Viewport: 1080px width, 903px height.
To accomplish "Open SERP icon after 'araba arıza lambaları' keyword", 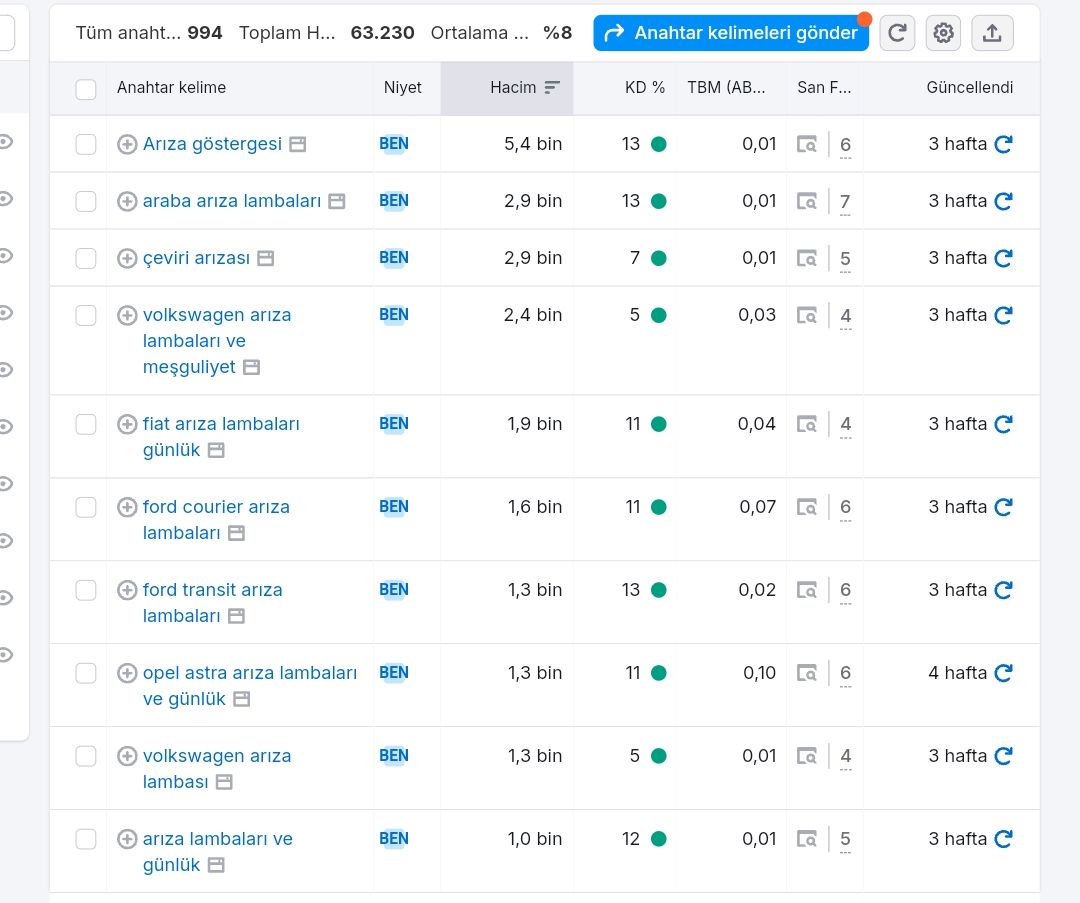I will click(x=337, y=202).
